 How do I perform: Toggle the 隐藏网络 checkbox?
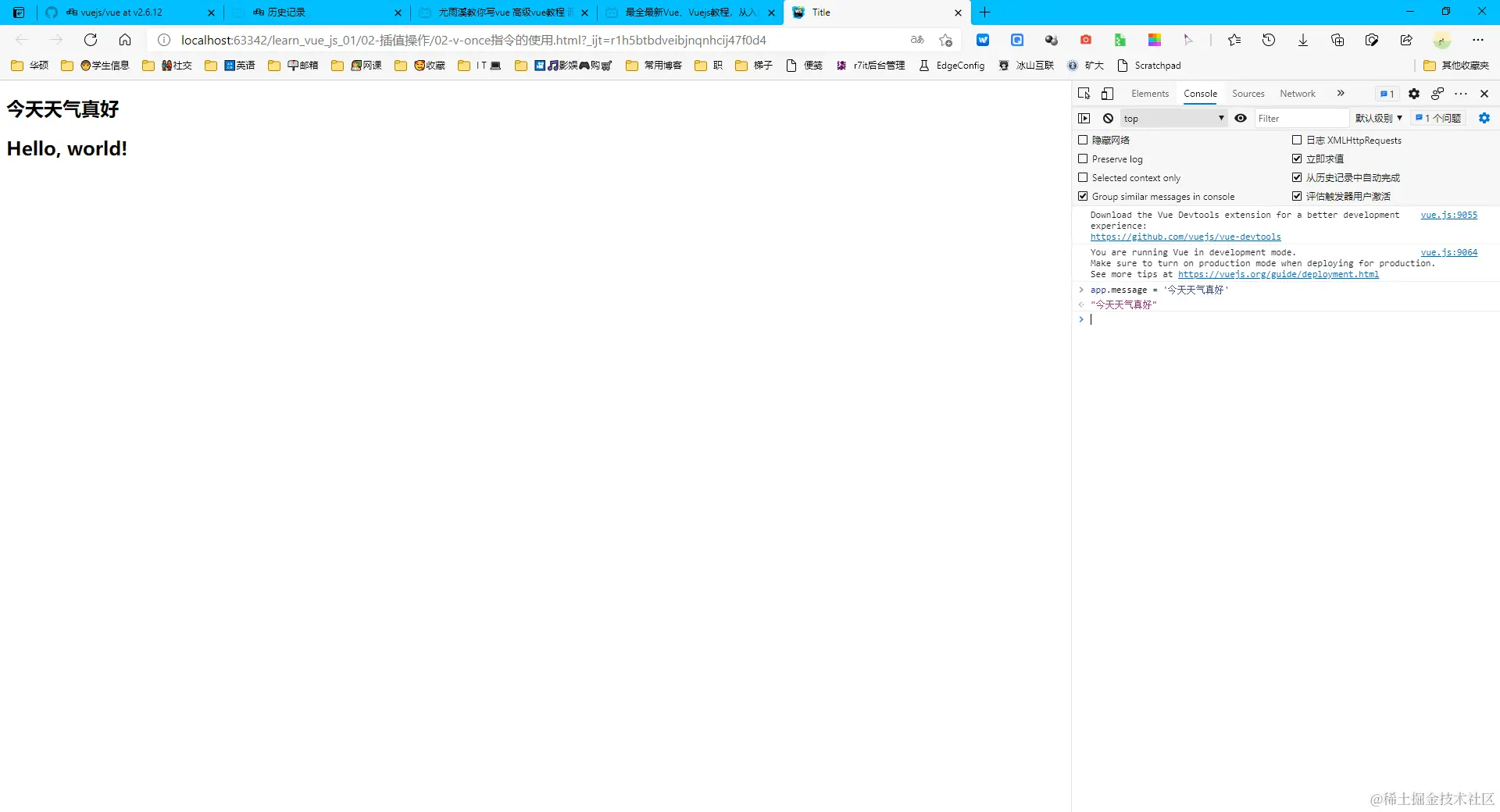[x=1083, y=141]
